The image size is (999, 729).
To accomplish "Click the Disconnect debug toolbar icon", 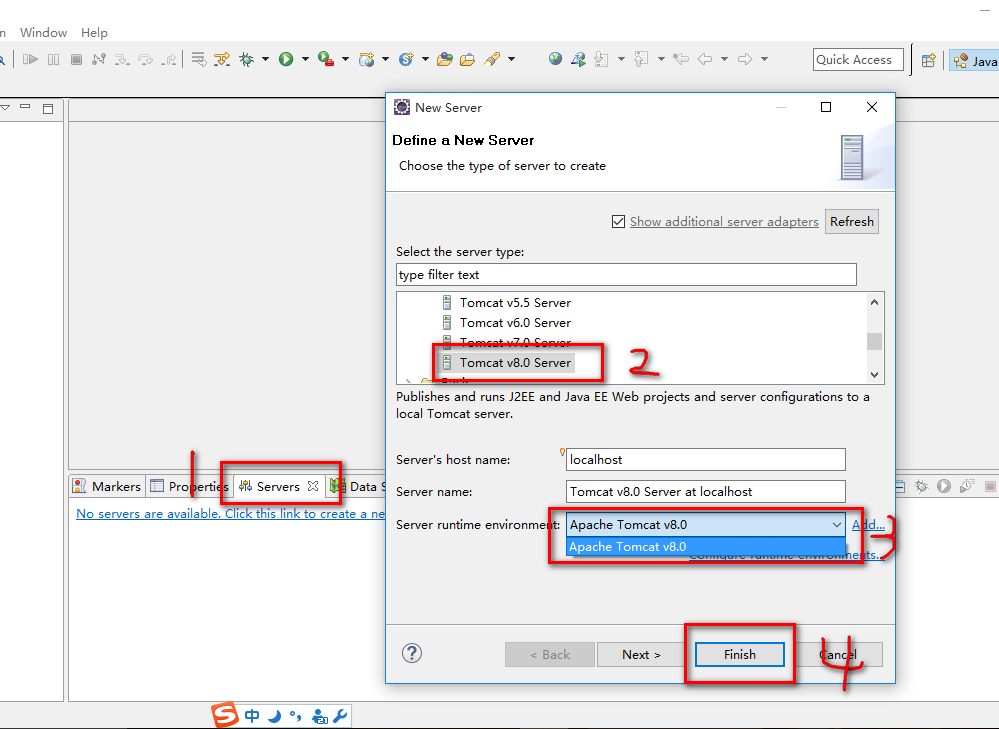I will click(x=99, y=59).
